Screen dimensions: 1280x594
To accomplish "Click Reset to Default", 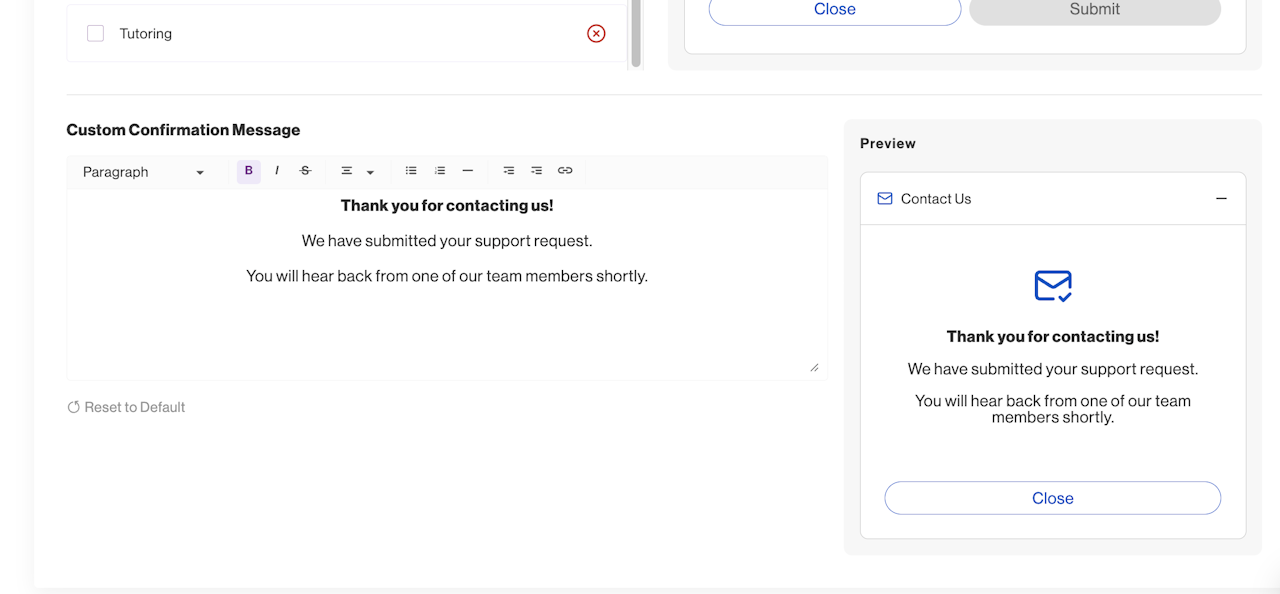I will click(x=126, y=407).
